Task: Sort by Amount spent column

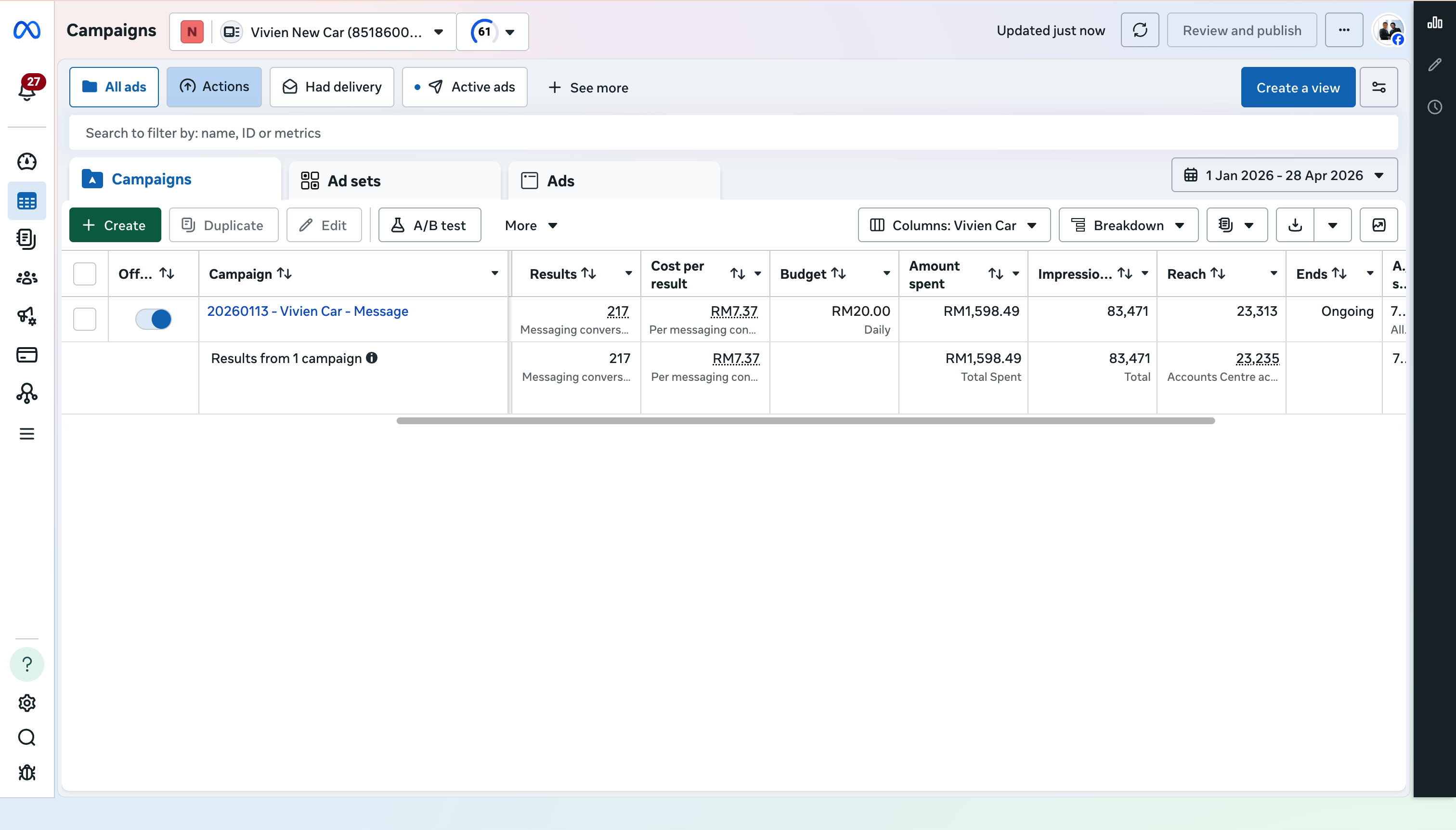Action: (x=995, y=274)
